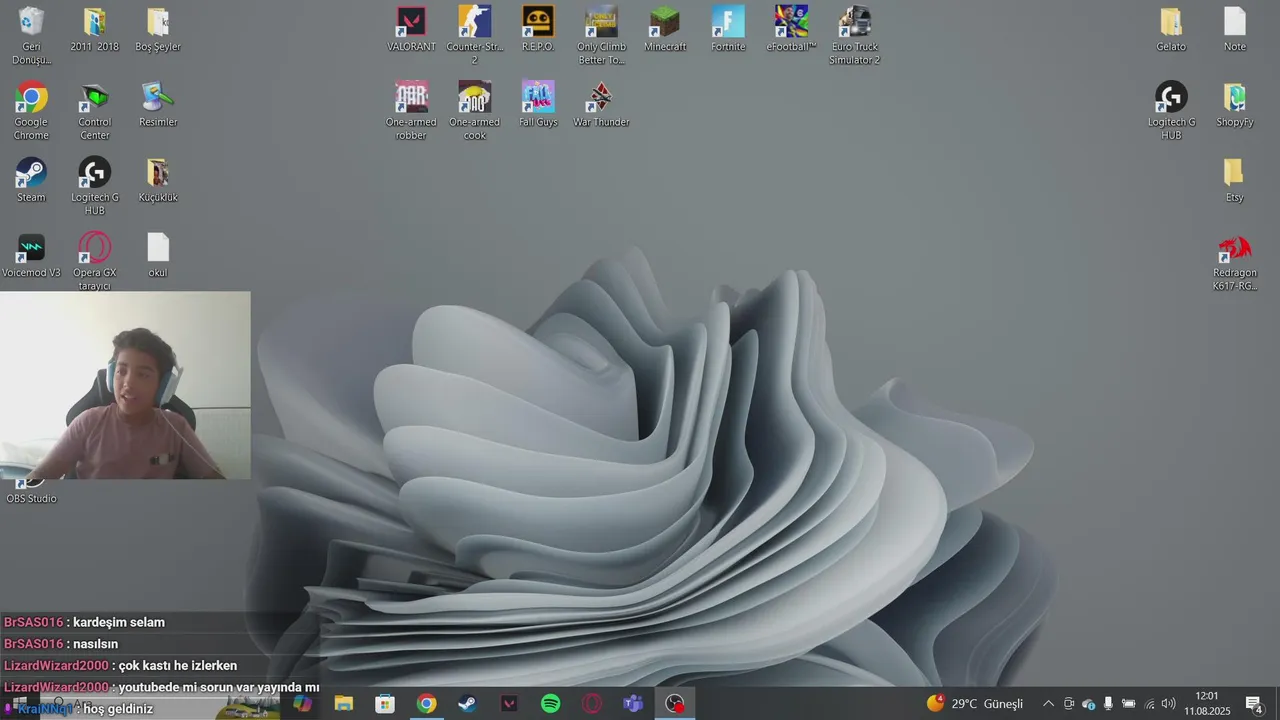The width and height of the screenshot is (1280, 720).
Task: Open File Explorer from the taskbar
Action: [x=344, y=704]
